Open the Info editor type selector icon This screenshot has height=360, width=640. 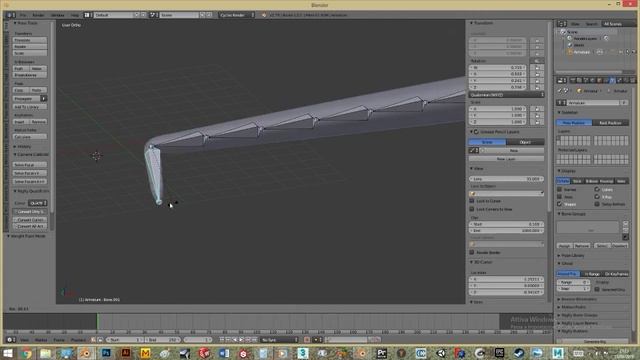10,15
